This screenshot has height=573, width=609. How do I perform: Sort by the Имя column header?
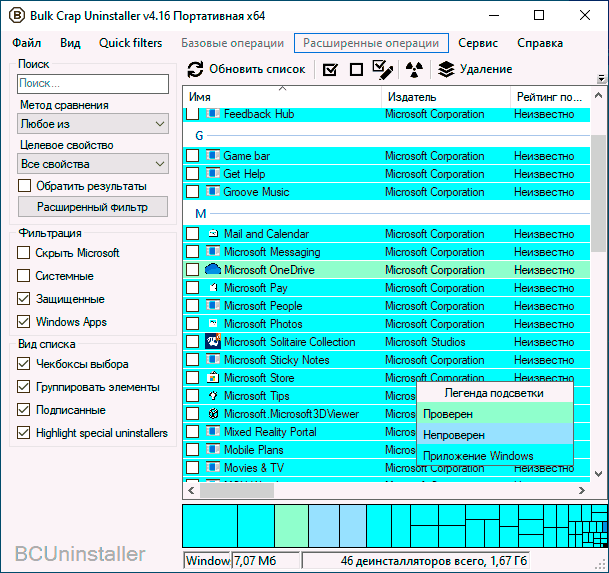282,97
